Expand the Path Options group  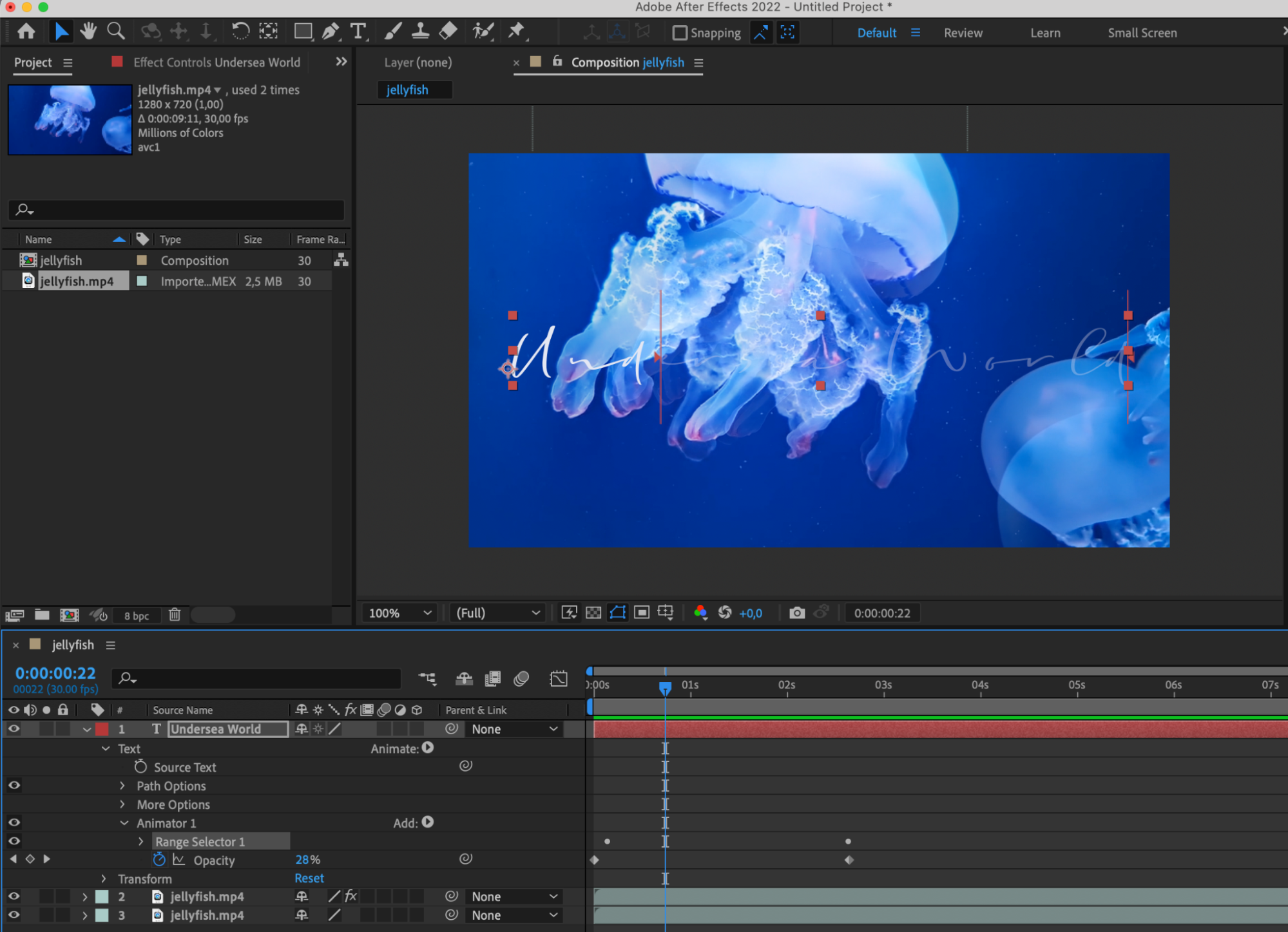122,786
